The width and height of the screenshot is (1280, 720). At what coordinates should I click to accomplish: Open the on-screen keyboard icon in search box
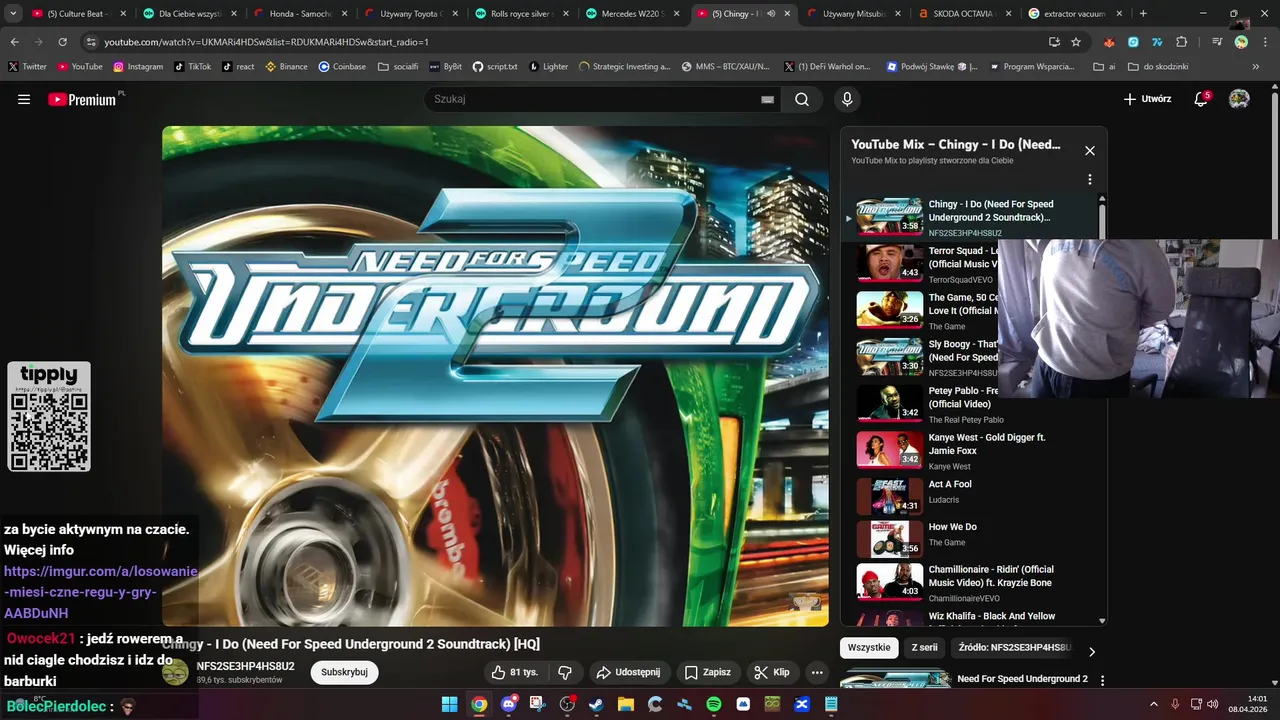click(767, 99)
